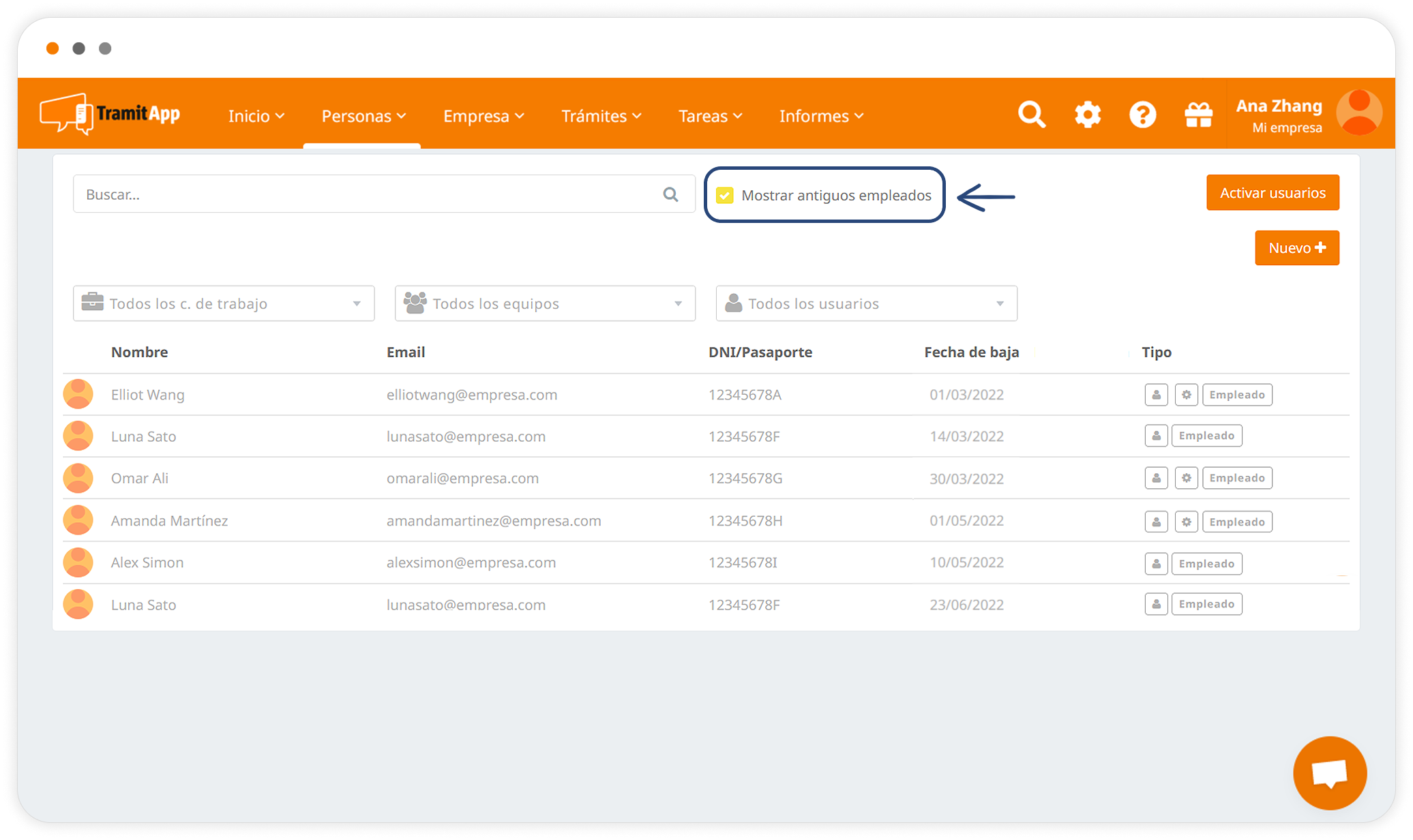Open the search magnifier in top bar
The image size is (1413, 840).
[x=1032, y=115]
